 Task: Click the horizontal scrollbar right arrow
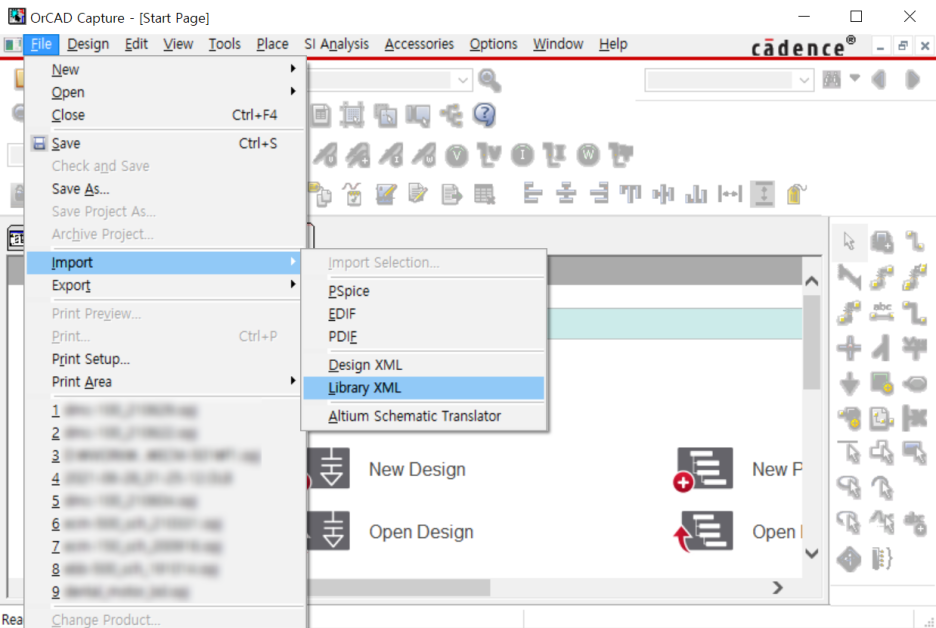pyautogui.click(x=777, y=588)
